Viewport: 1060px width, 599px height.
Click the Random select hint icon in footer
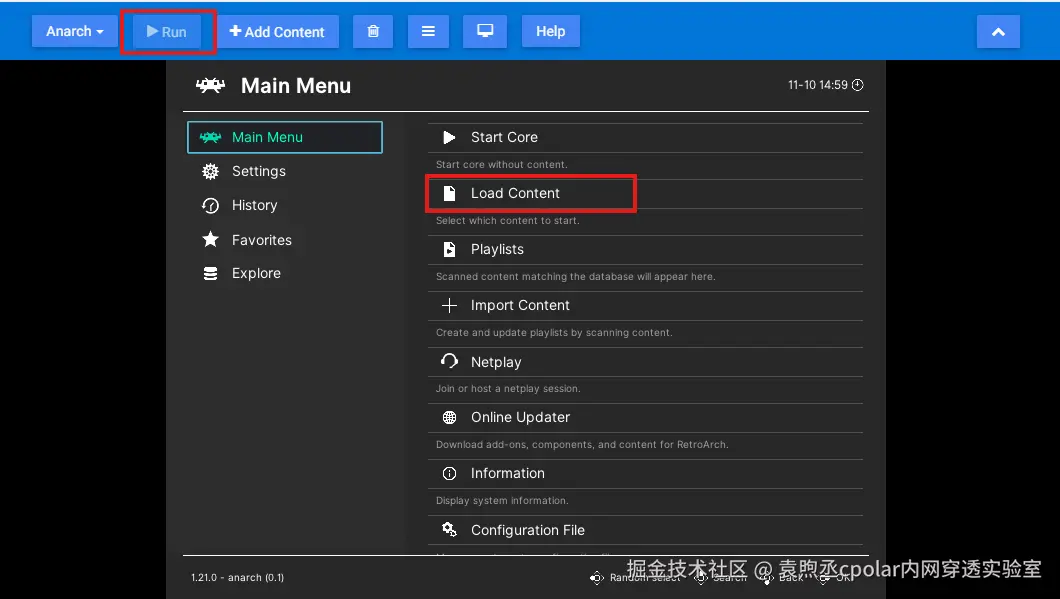click(x=596, y=577)
